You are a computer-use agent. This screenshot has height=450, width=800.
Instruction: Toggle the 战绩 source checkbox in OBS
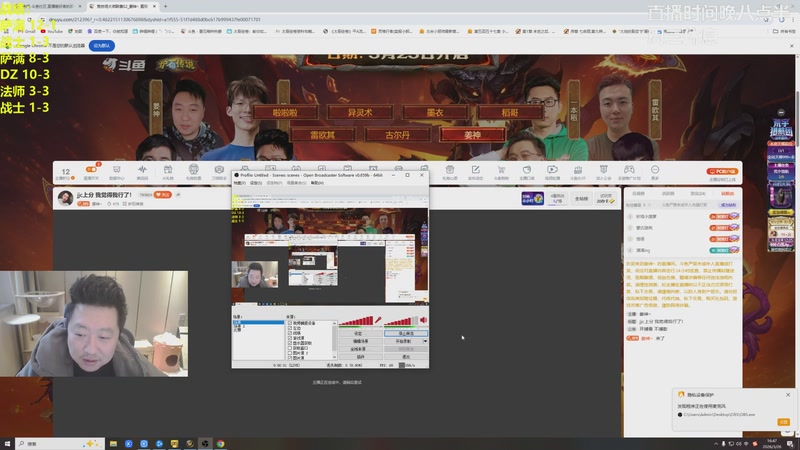pos(290,333)
